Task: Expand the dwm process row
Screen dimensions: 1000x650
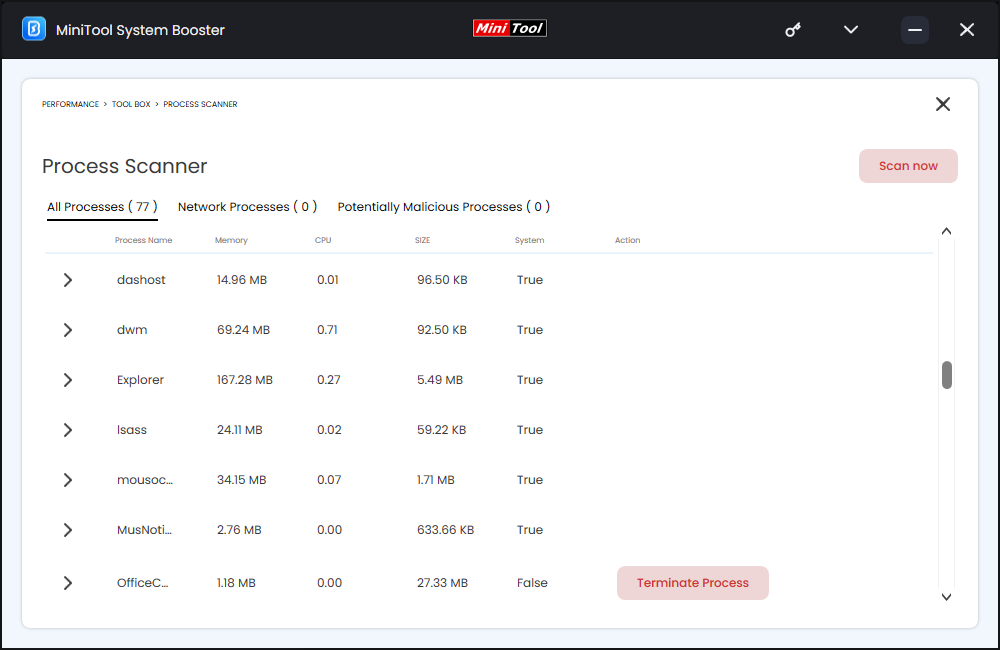Action: [68, 330]
